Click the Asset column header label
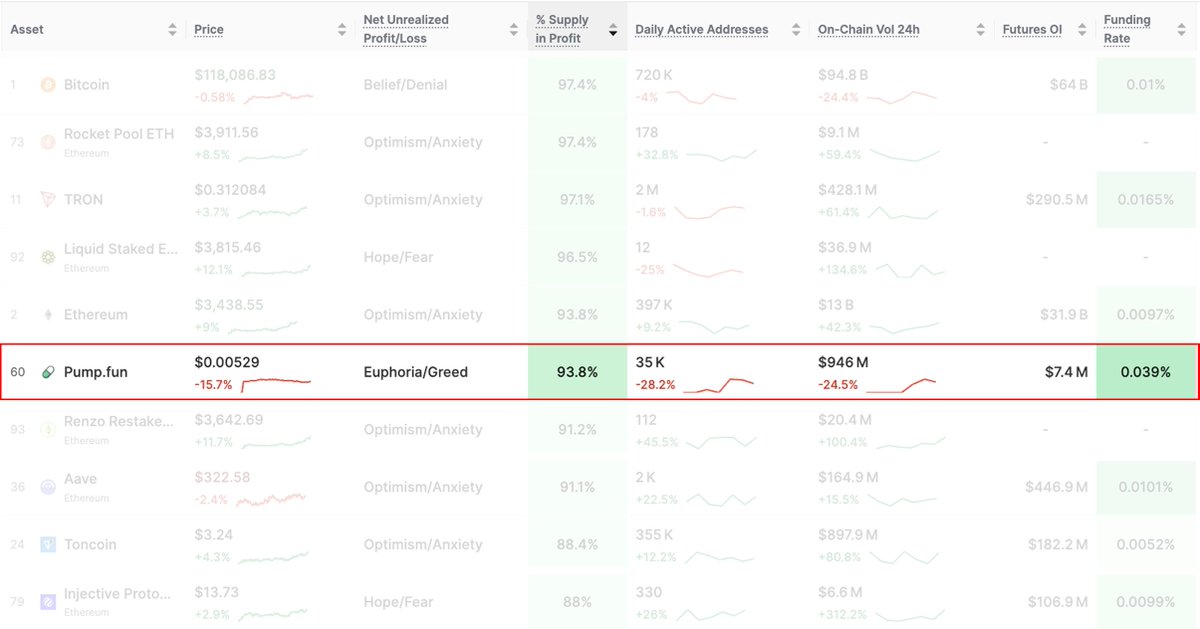1200x629 pixels. (x=27, y=30)
